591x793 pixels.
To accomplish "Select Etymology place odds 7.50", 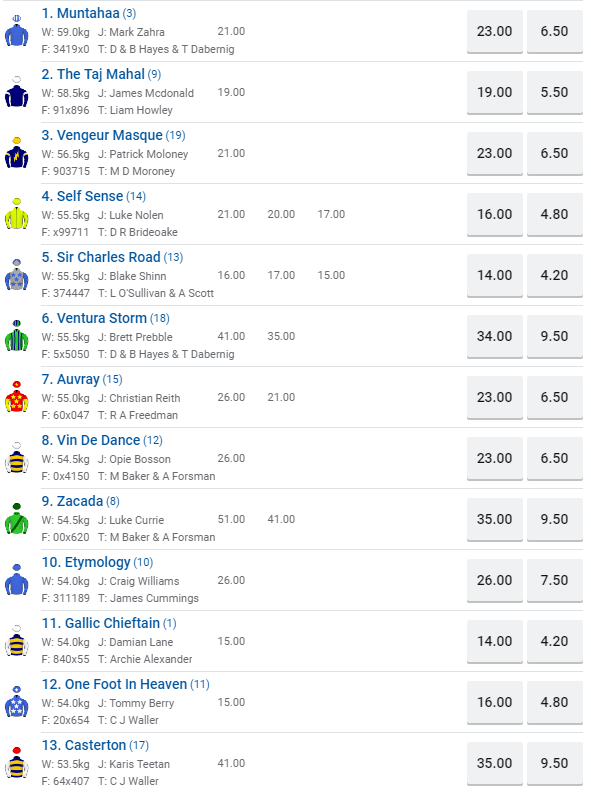I will tap(555, 580).
